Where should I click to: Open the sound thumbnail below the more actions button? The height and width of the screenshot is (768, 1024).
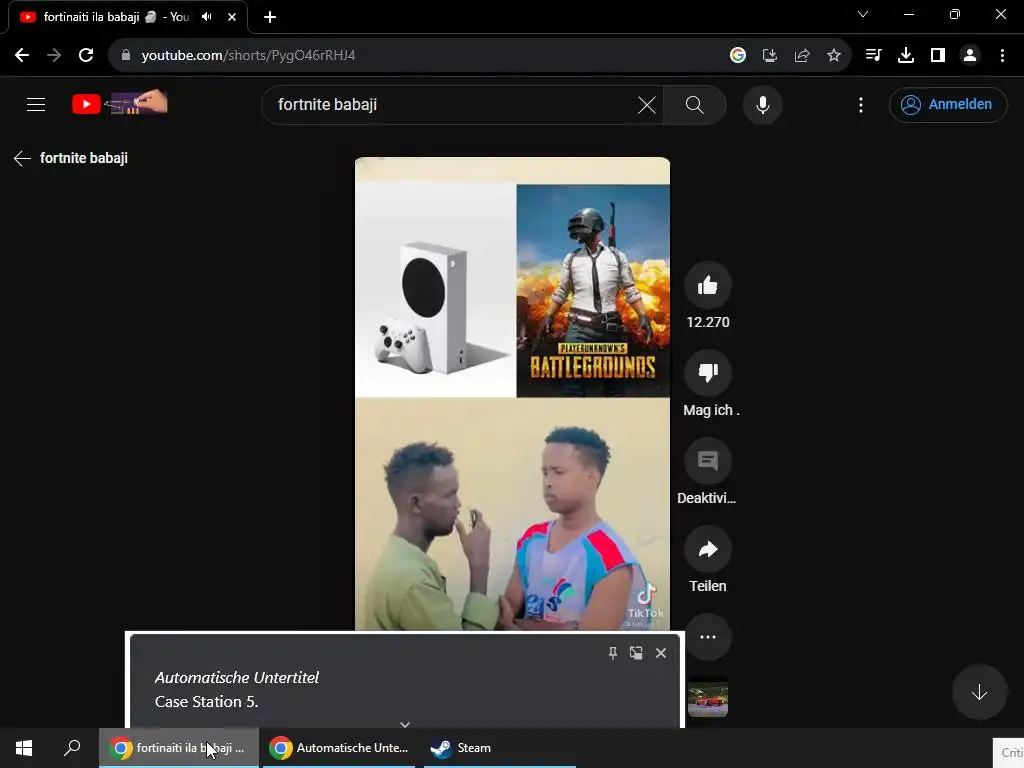pyautogui.click(x=708, y=699)
